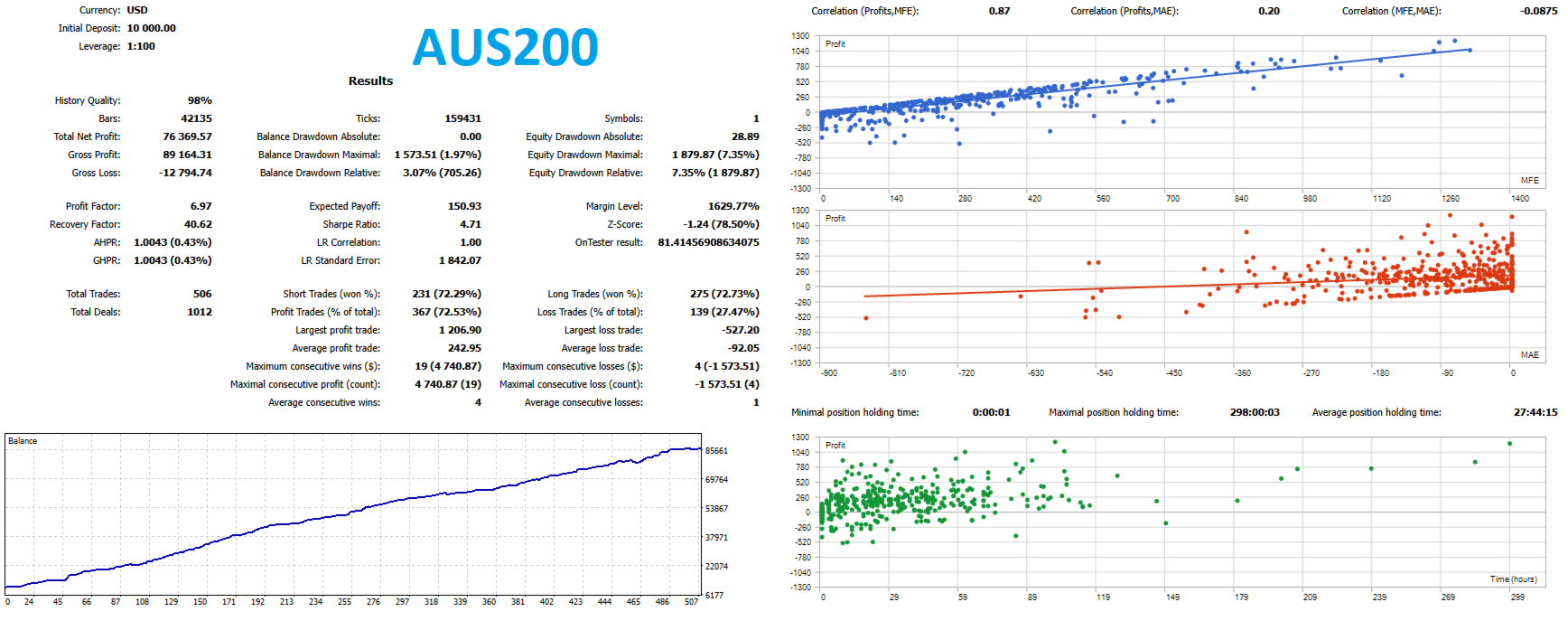Select Average consecutive losses value 1
Screen dimensions: 1568x621
(756, 403)
